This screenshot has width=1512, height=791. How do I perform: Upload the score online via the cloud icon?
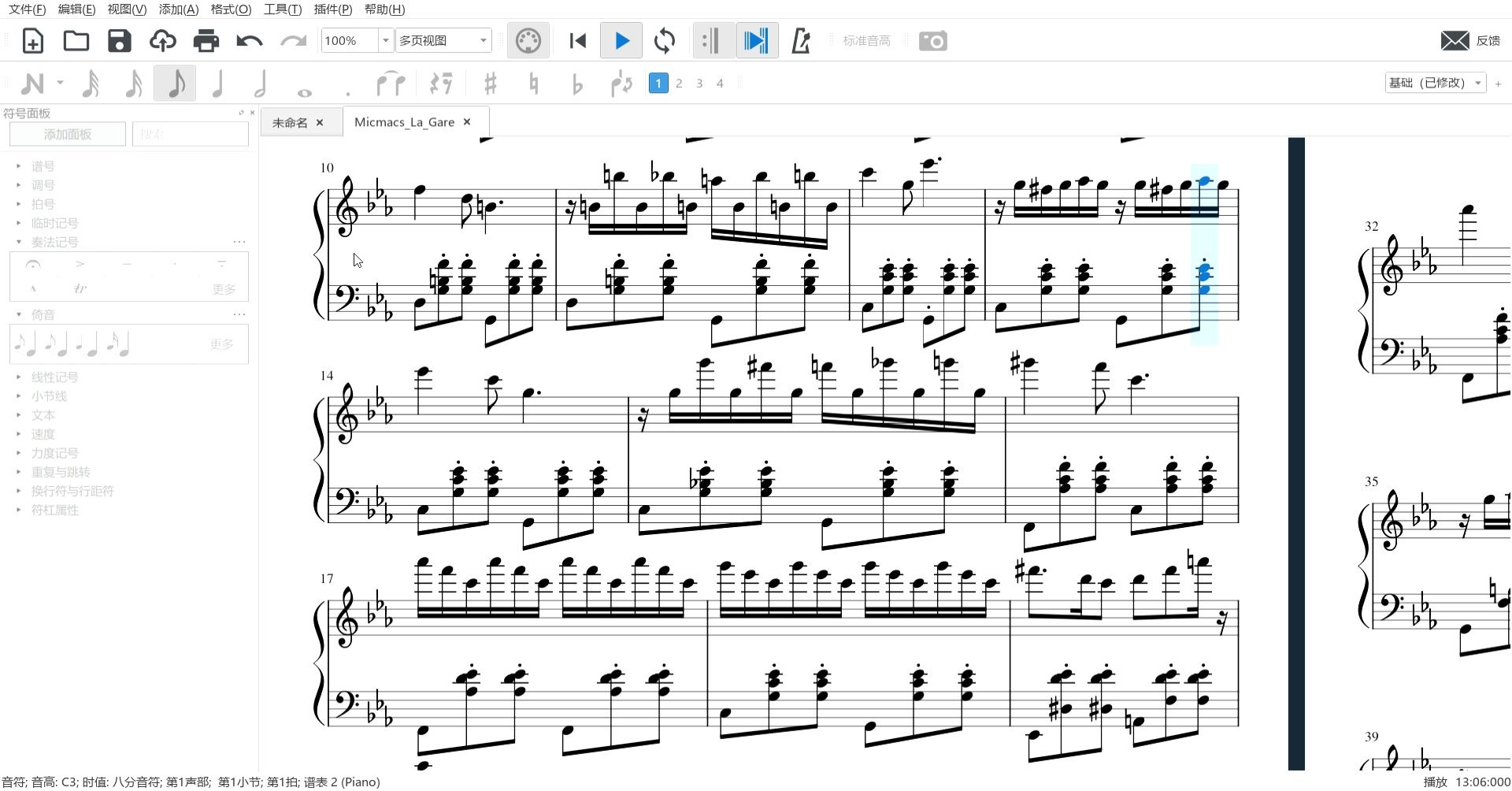163,41
